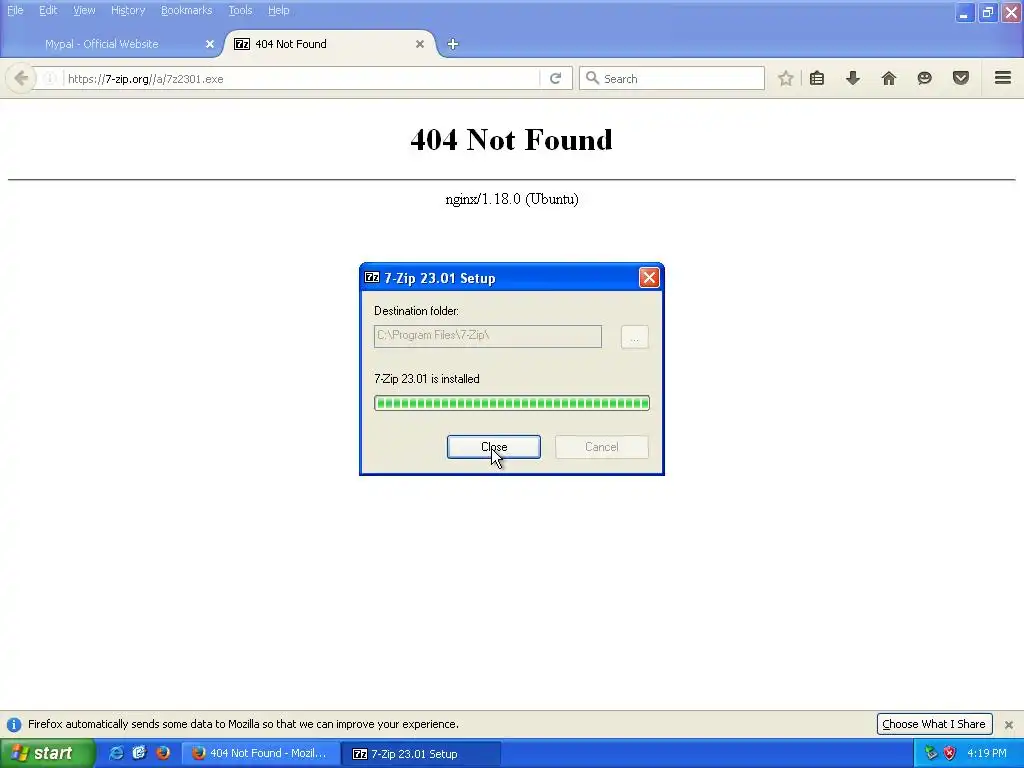Click the Choose What I Share button
Viewport: 1024px width, 768px height.
(934, 724)
